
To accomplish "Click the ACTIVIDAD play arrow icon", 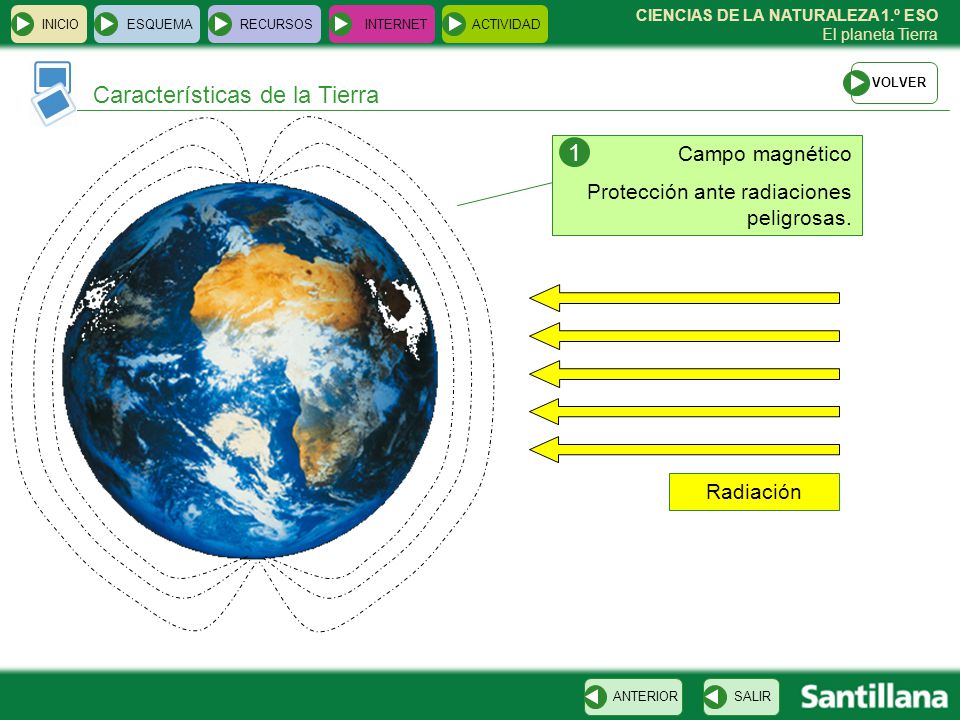I will [454, 24].
